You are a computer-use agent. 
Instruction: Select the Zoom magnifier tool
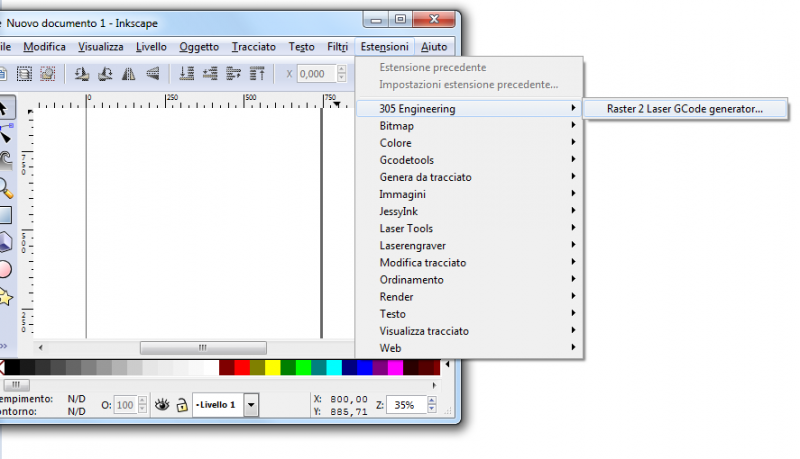point(6,187)
